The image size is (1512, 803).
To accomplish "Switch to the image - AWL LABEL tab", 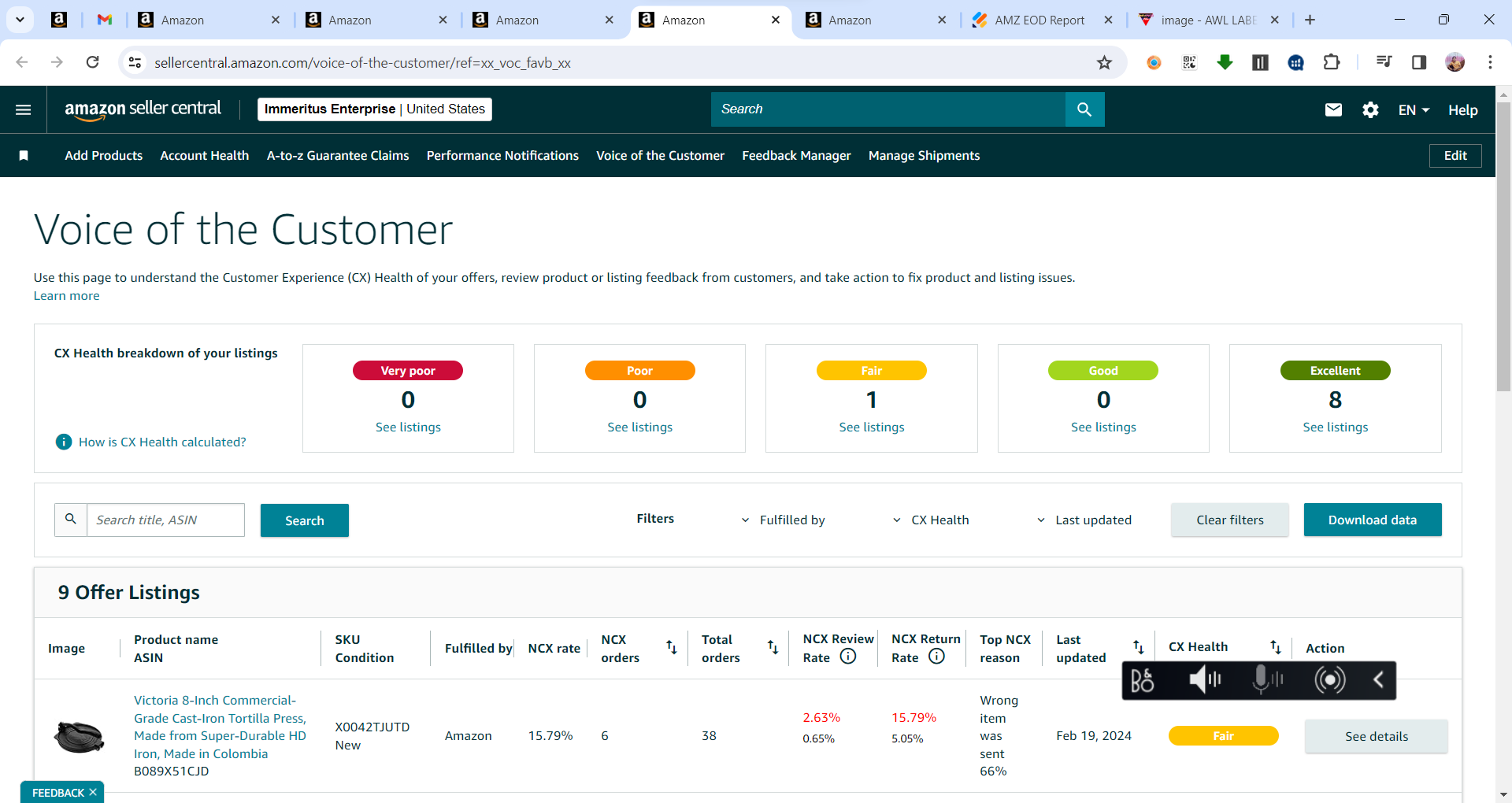I will (x=1209, y=20).
